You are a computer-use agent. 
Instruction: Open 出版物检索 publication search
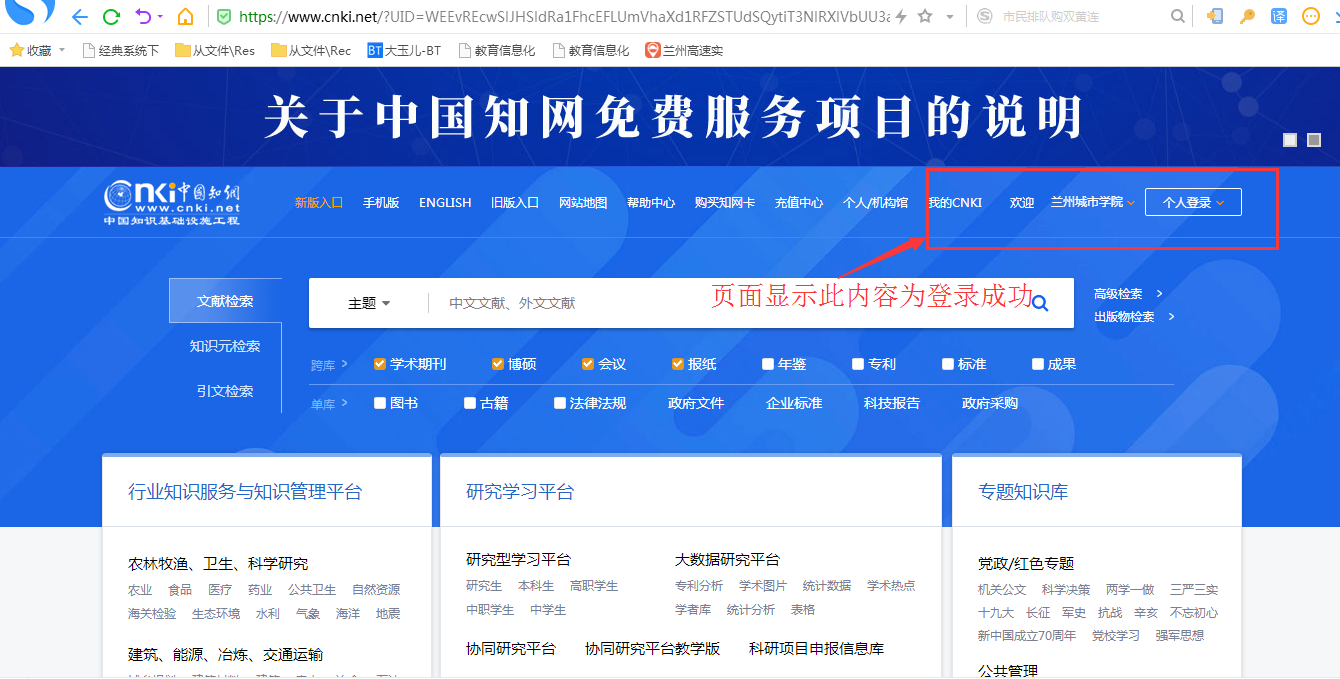pyautogui.click(x=1134, y=317)
